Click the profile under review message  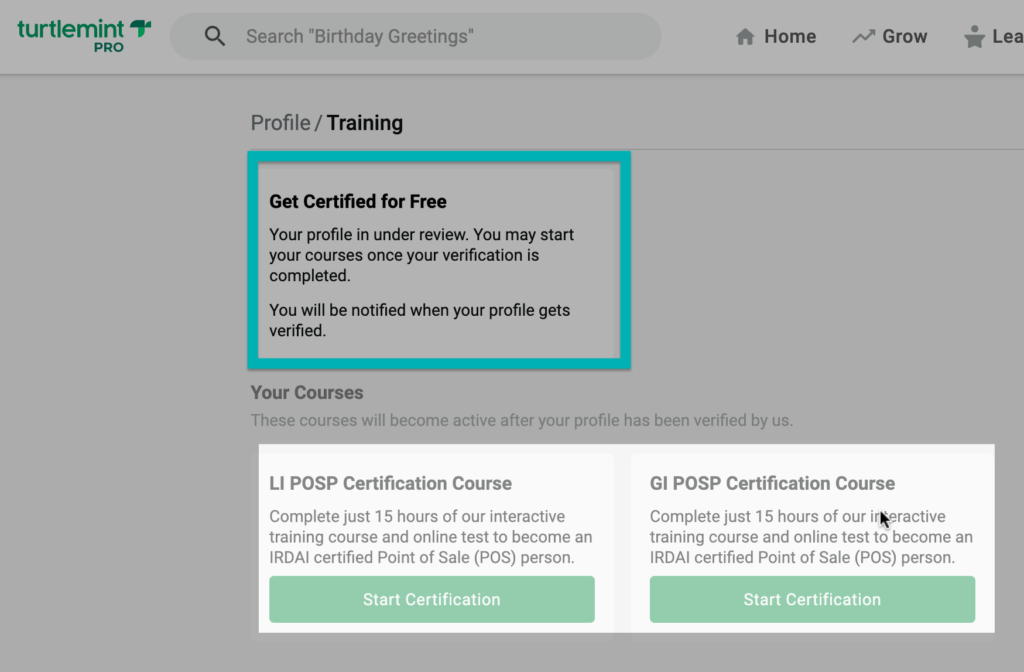(421, 255)
